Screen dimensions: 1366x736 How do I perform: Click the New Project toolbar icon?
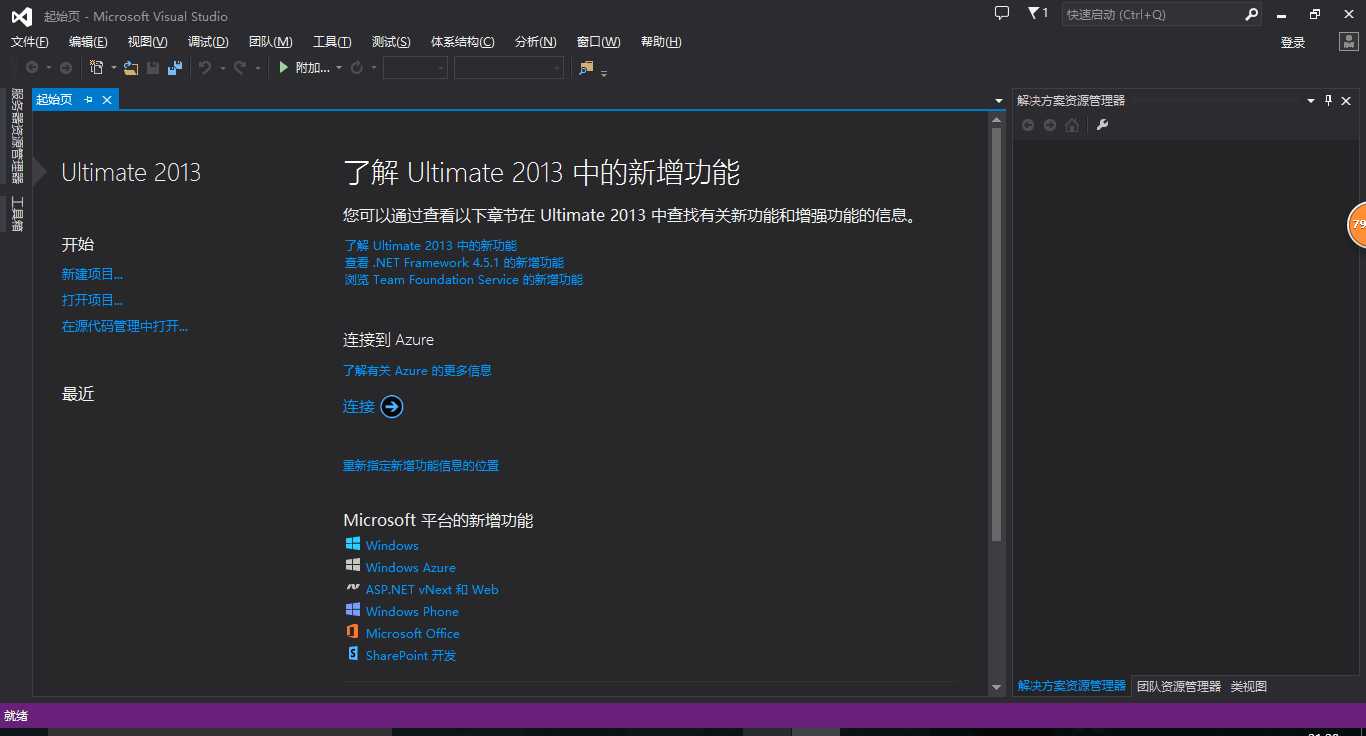pos(97,67)
